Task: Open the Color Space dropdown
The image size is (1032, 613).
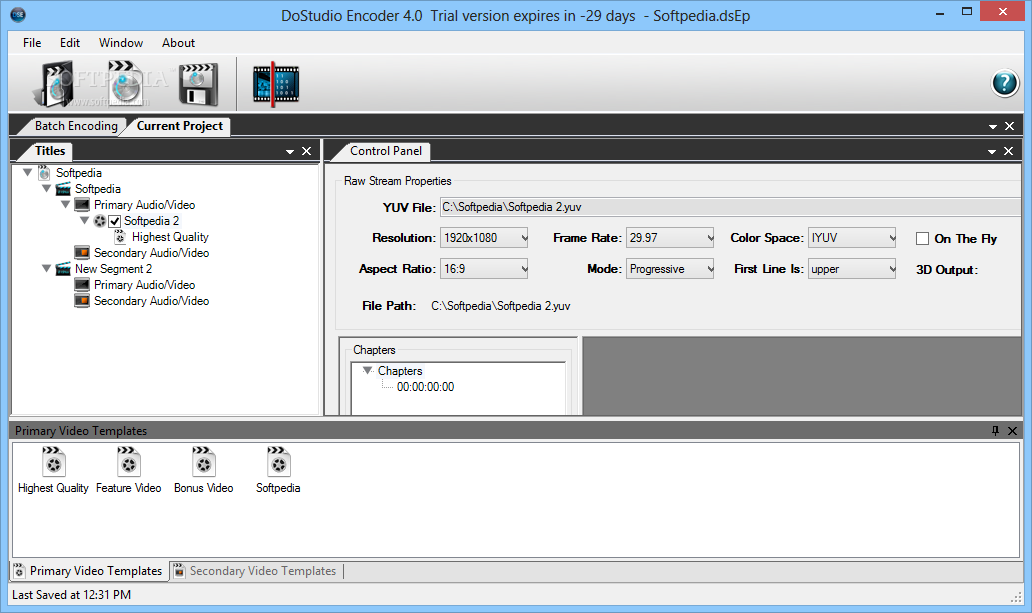Action: point(852,238)
